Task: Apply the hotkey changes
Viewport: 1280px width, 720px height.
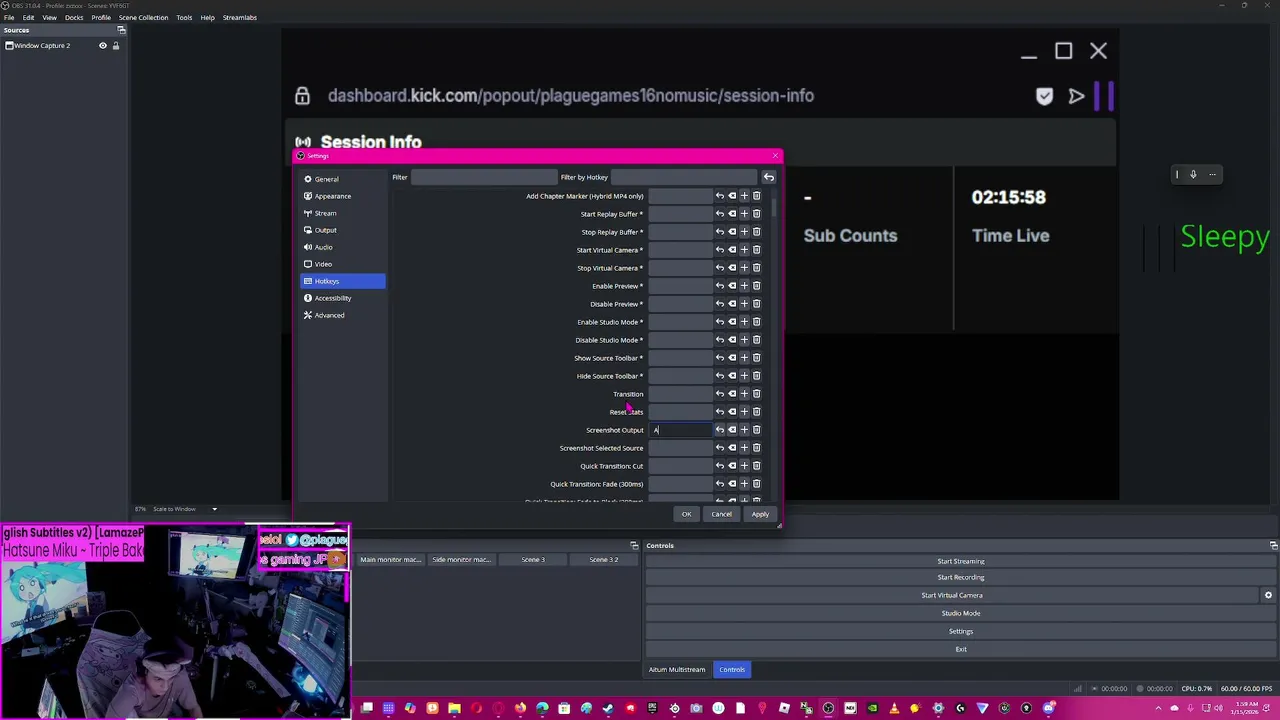Action: 760,514
